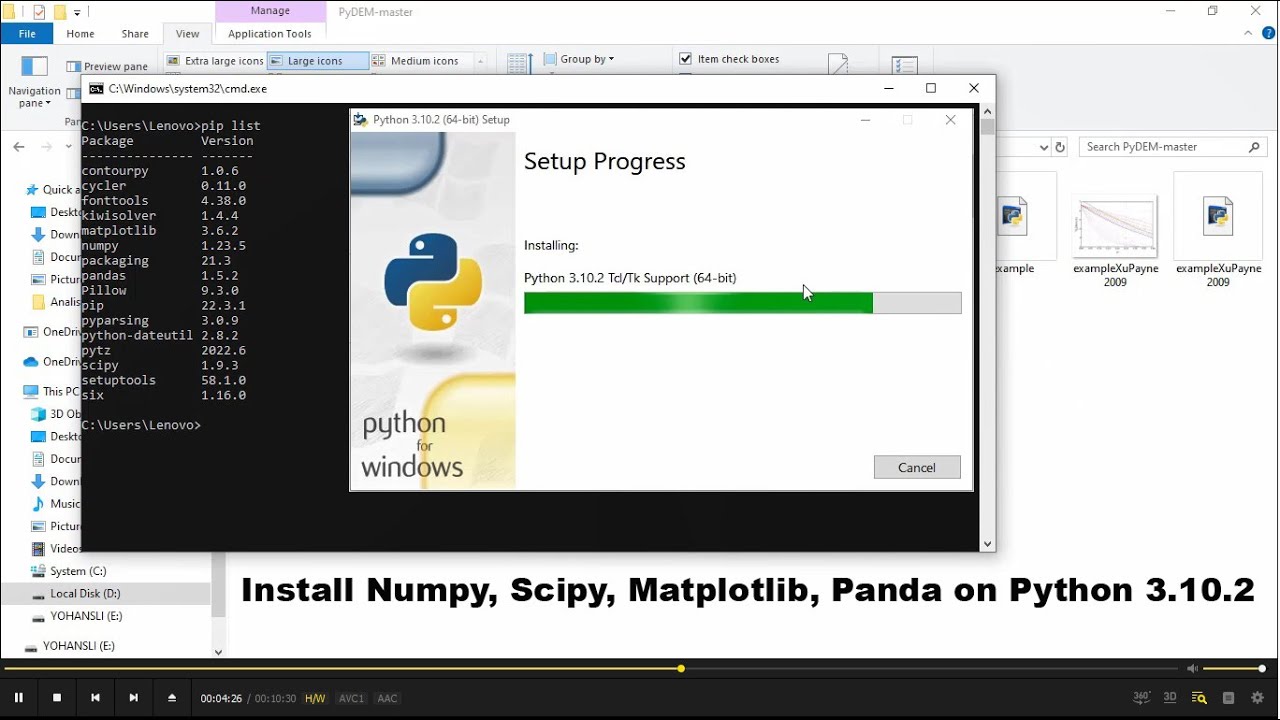Switch to the Home ribbon tab
This screenshot has height=720, width=1280.
pos(80,33)
